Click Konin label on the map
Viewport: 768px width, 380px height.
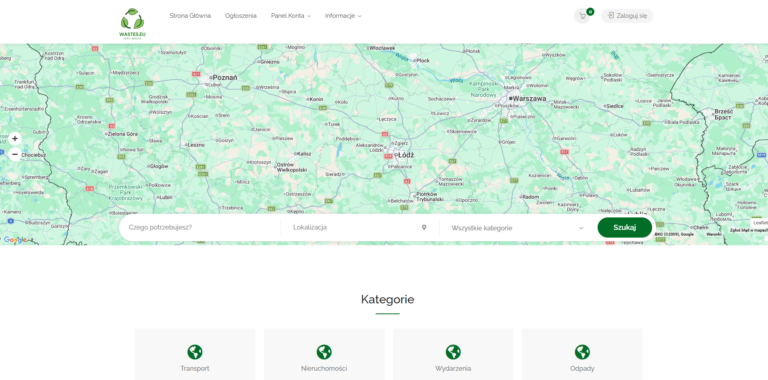pos(316,99)
